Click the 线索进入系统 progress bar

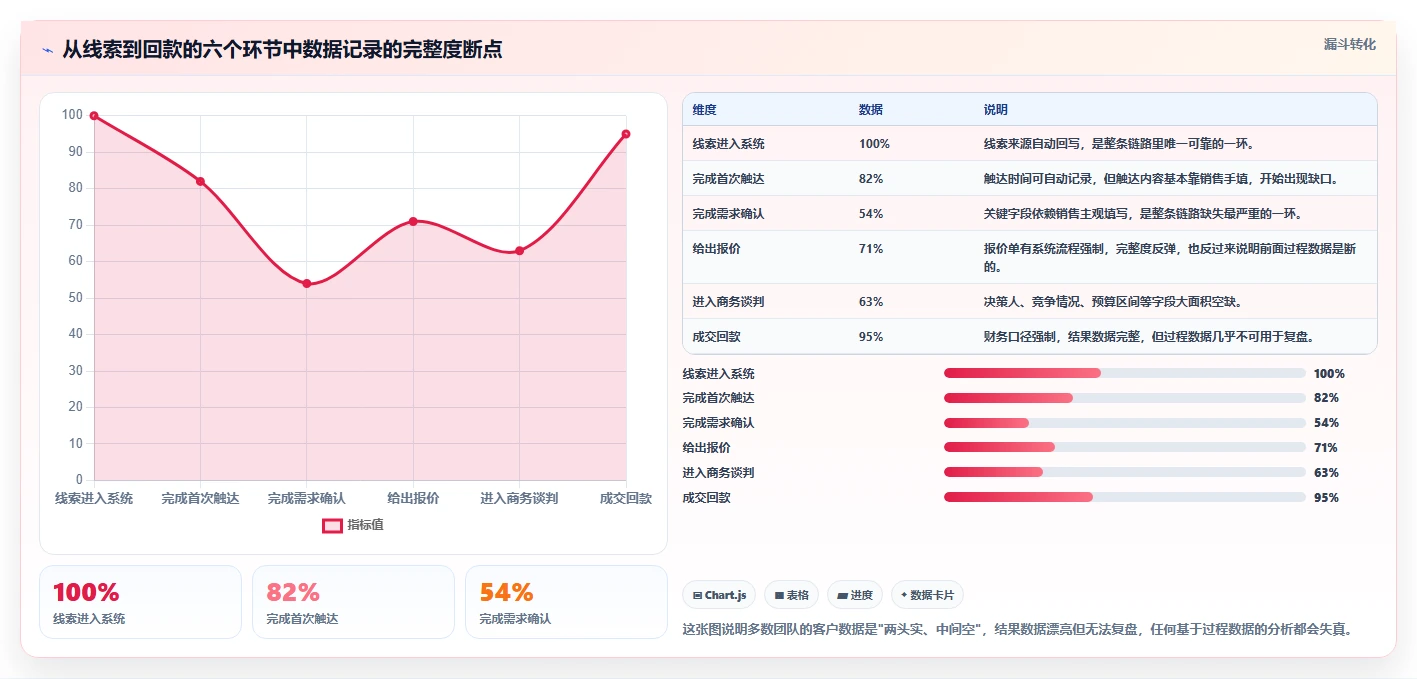[1125, 373]
